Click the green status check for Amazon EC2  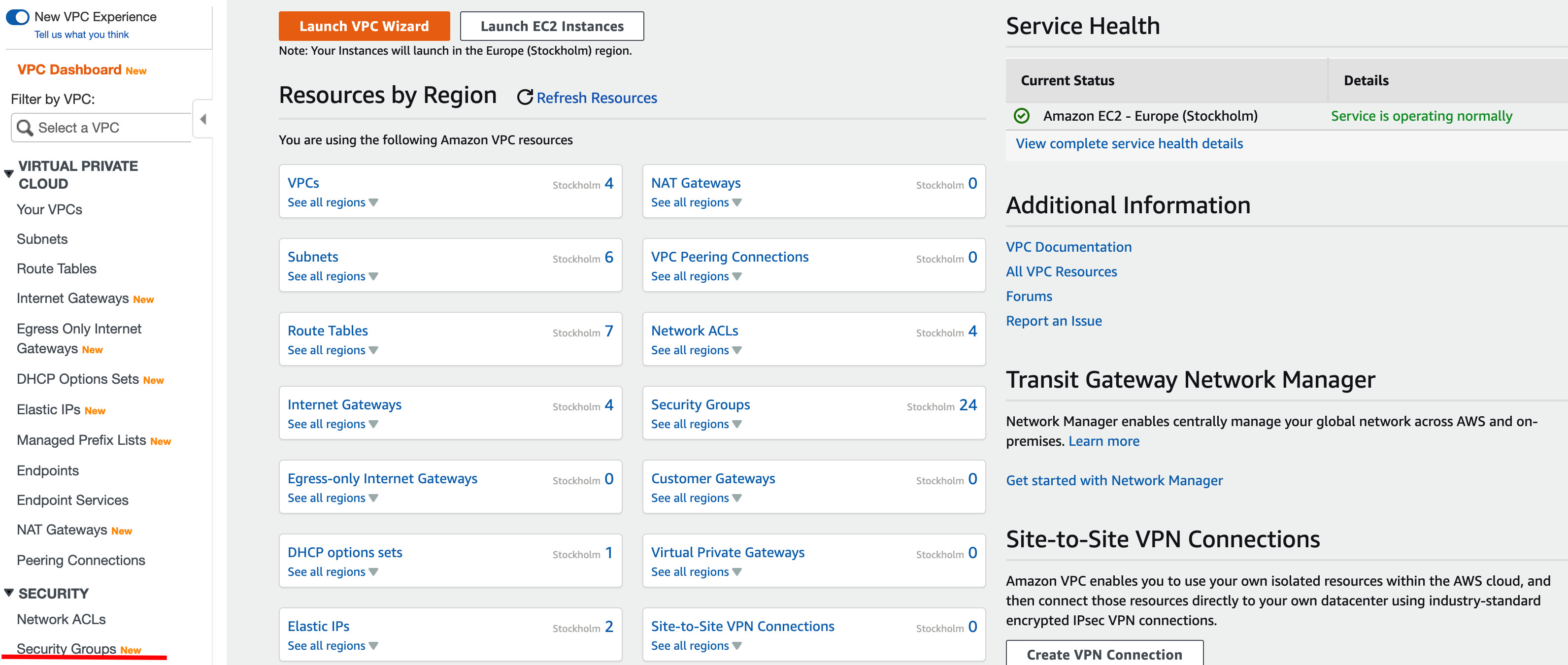[1021, 116]
